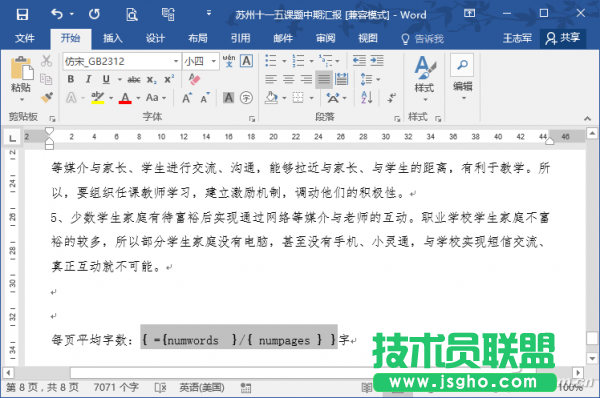This screenshot has height=398, width=600.
Task: Open the bullets list dropdown
Action: 284,61
